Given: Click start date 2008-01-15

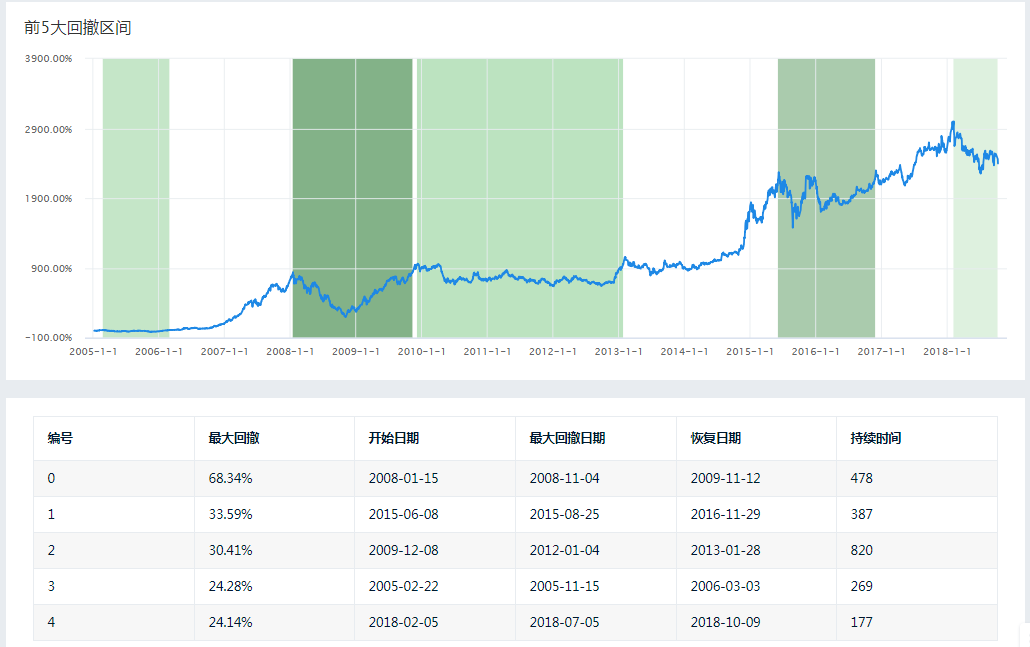Looking at the screenshot, I should (x=403, y=478).
